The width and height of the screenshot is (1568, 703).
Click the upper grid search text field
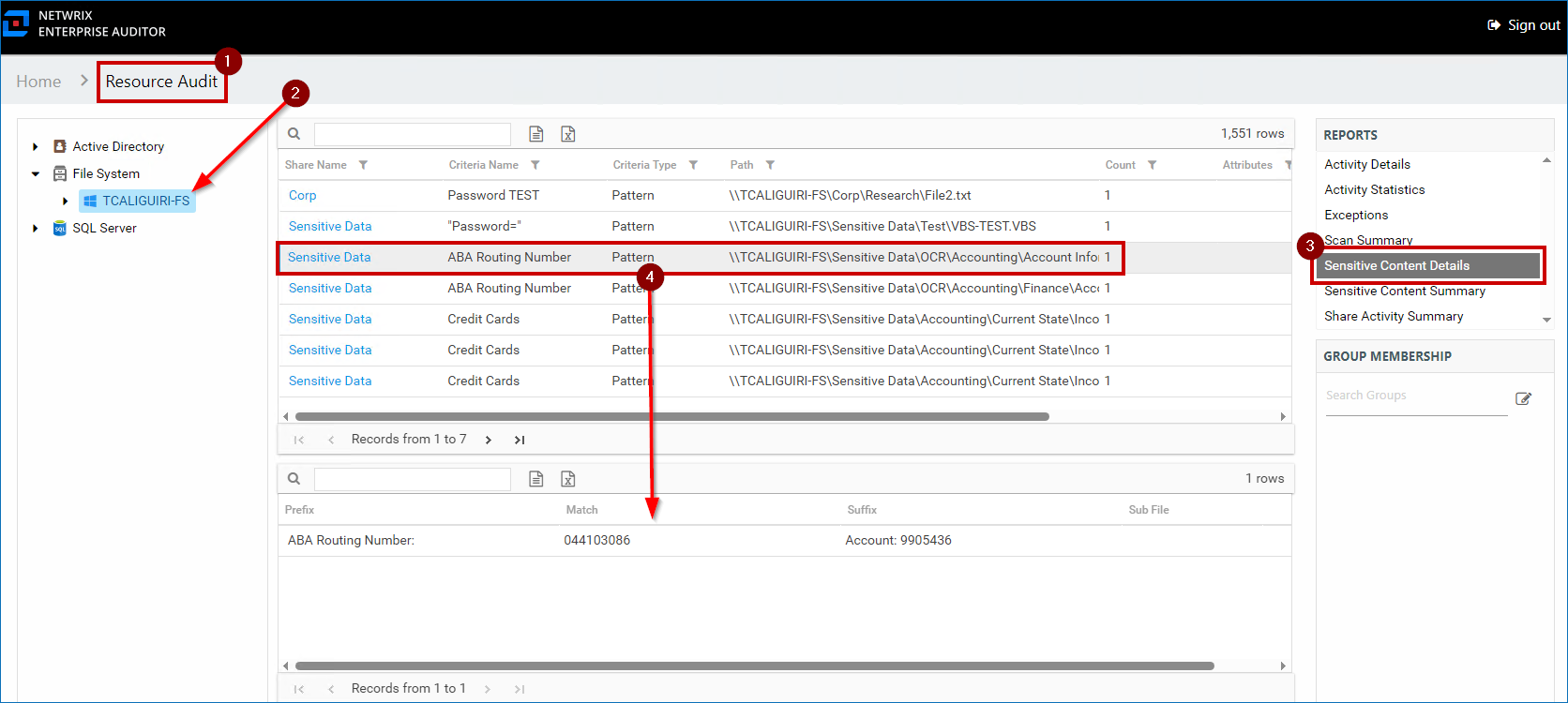click(412, 134)
